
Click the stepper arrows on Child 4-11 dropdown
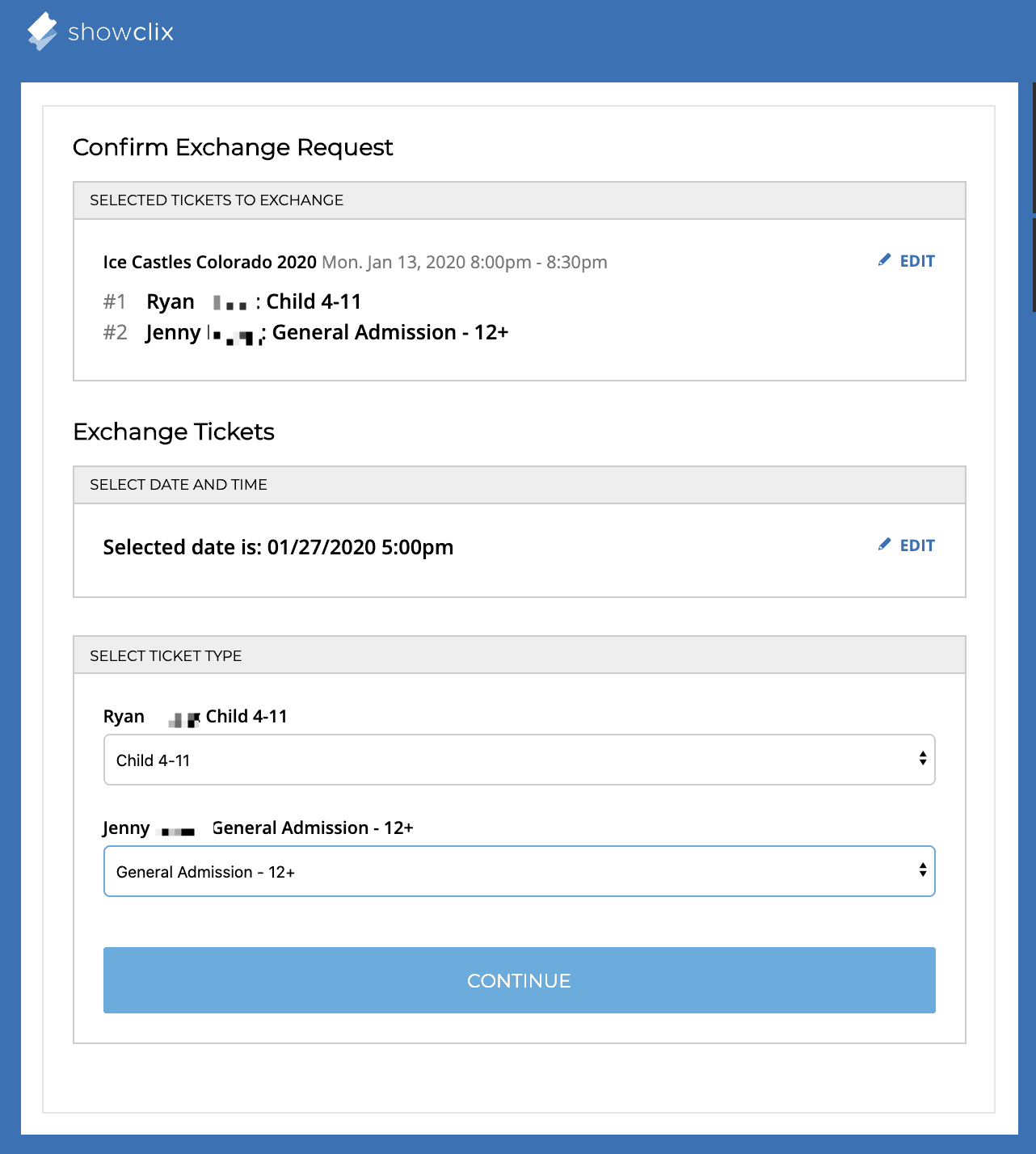[x=924, y=759]
